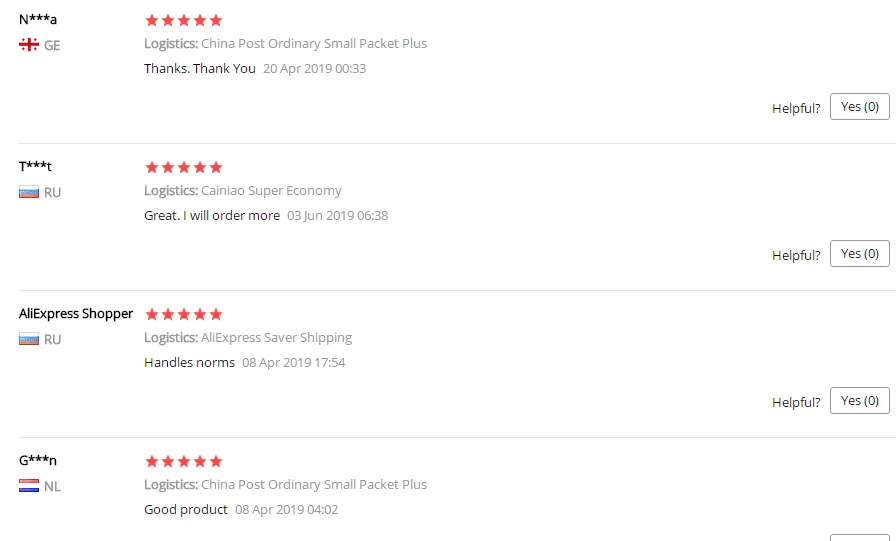The image size is (896, 541).
Task: Click the Cainiao Super Economy logistics text
Action: coord(271,191)
